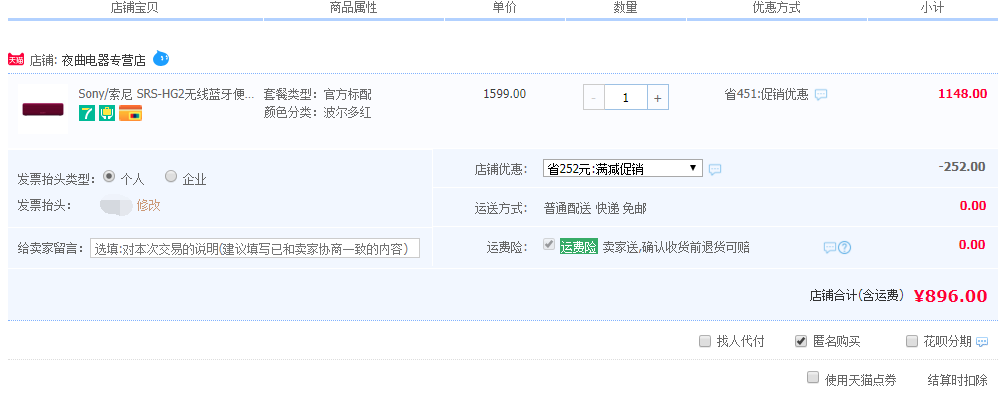Check the 使用天猫点券 checkbox
1002x398 pixels.
813,377
